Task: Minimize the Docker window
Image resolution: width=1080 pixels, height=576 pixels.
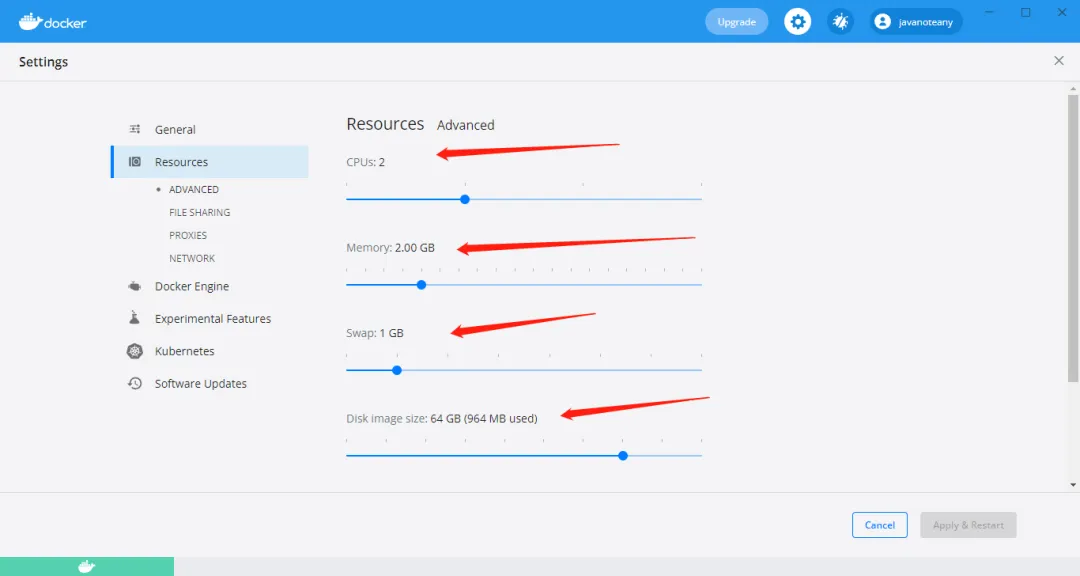Action: (989, 12)
